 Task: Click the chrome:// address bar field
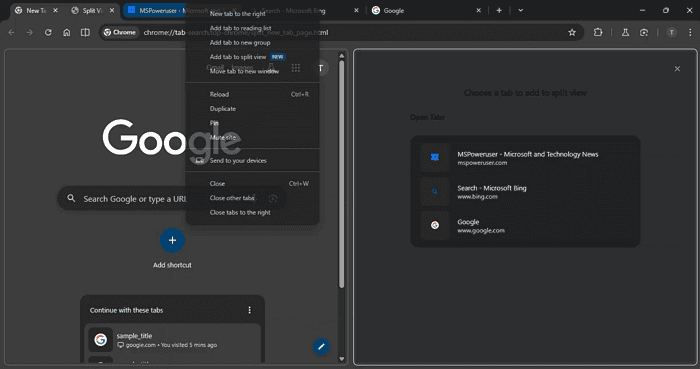click(x=342, y=32)
